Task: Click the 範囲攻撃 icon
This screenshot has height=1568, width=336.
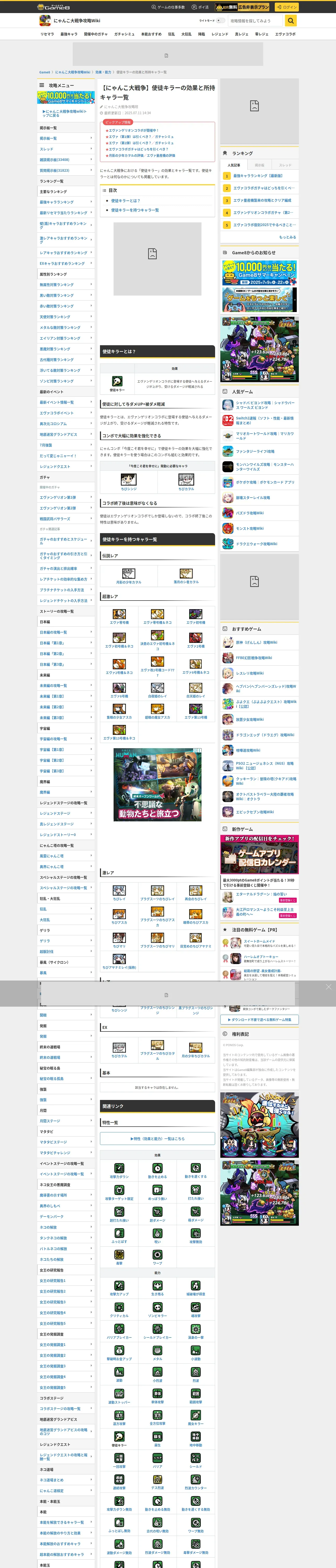Action: click(x=196, y=1393)
